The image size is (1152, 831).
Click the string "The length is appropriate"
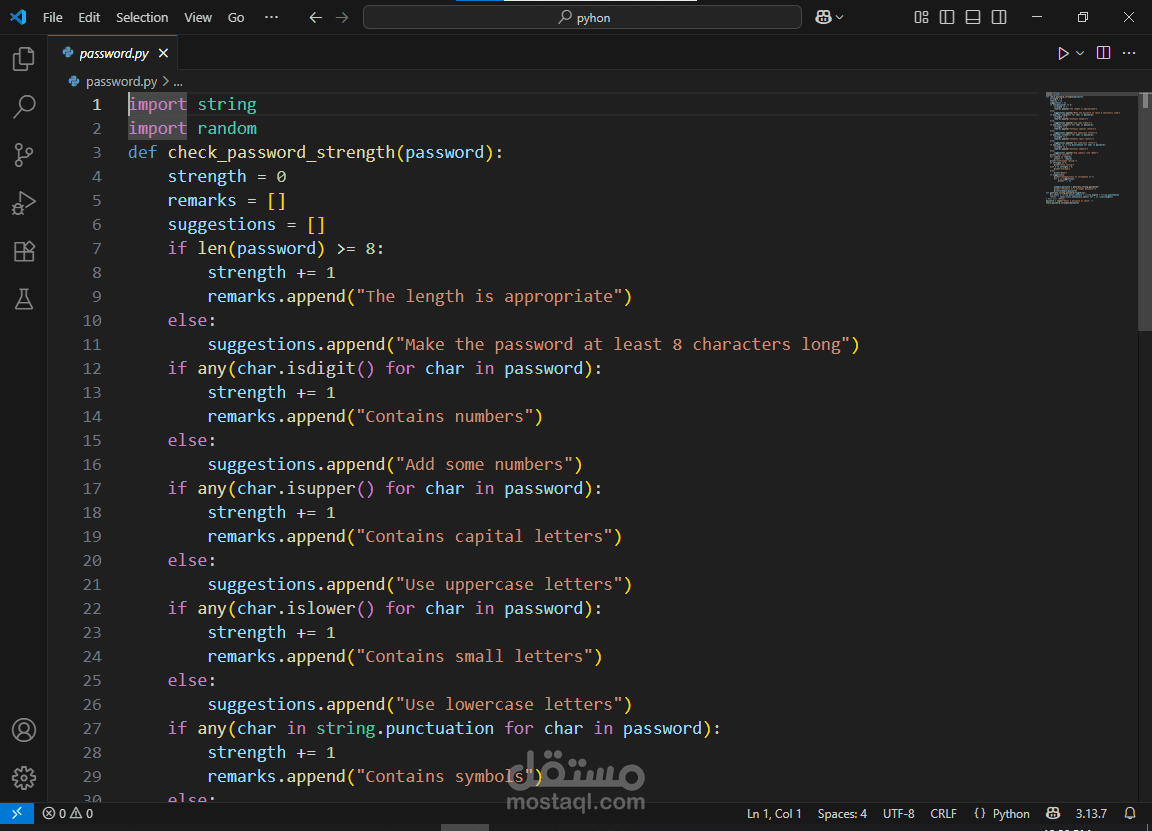pos(489,296)
